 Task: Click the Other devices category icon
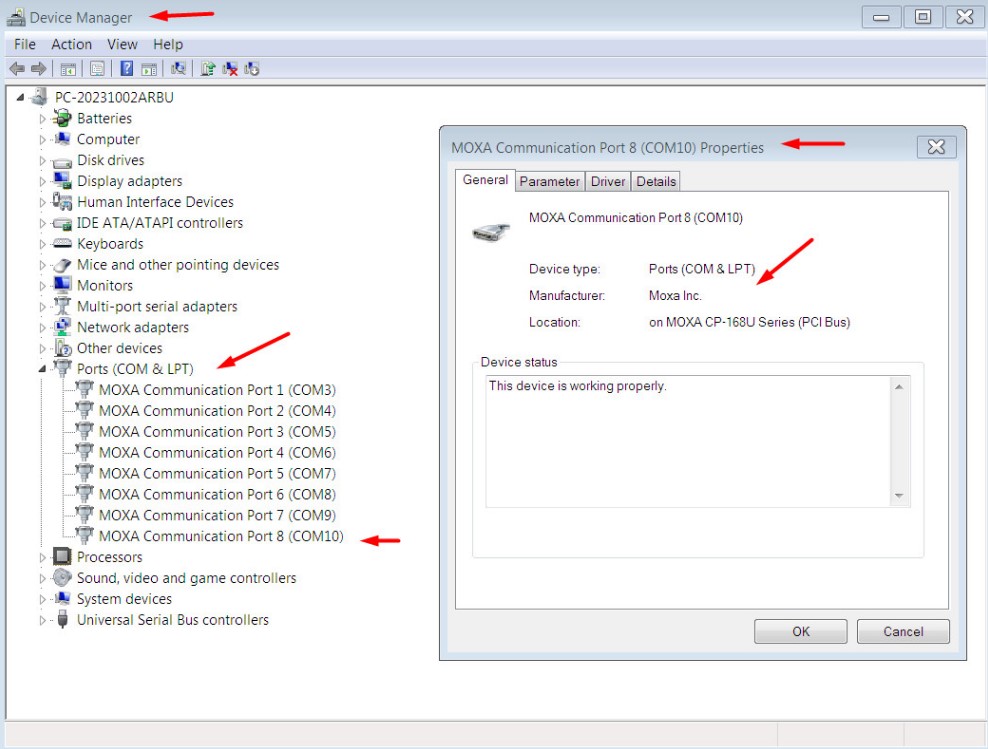62,348
